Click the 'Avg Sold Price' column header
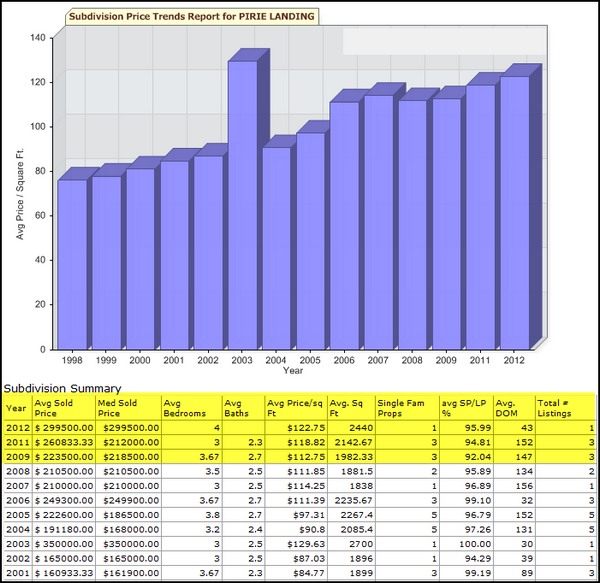 (54, 408)
